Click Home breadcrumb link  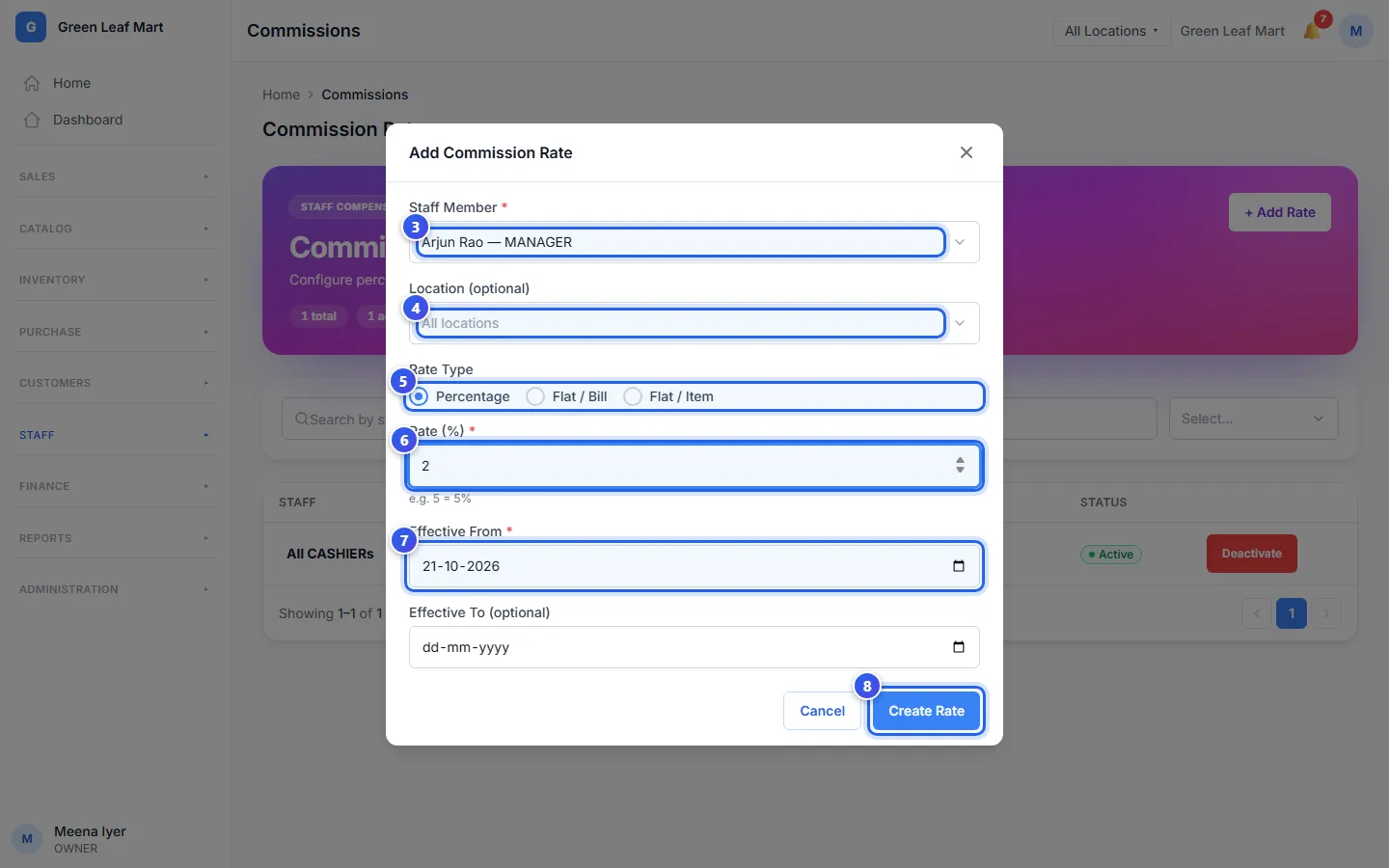click(x=281, y=95)
